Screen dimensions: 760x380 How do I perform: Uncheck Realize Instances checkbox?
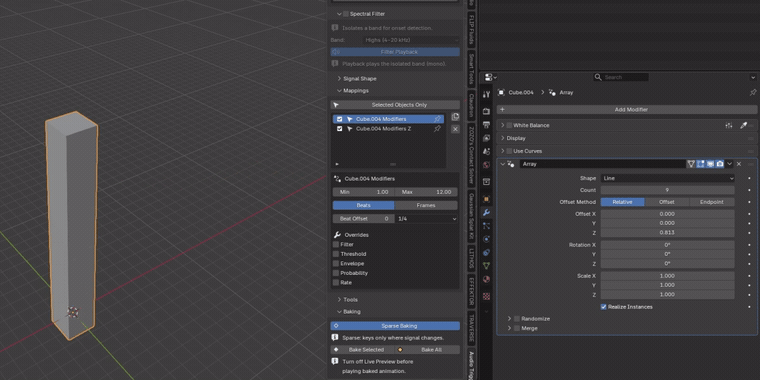point(603,307)
